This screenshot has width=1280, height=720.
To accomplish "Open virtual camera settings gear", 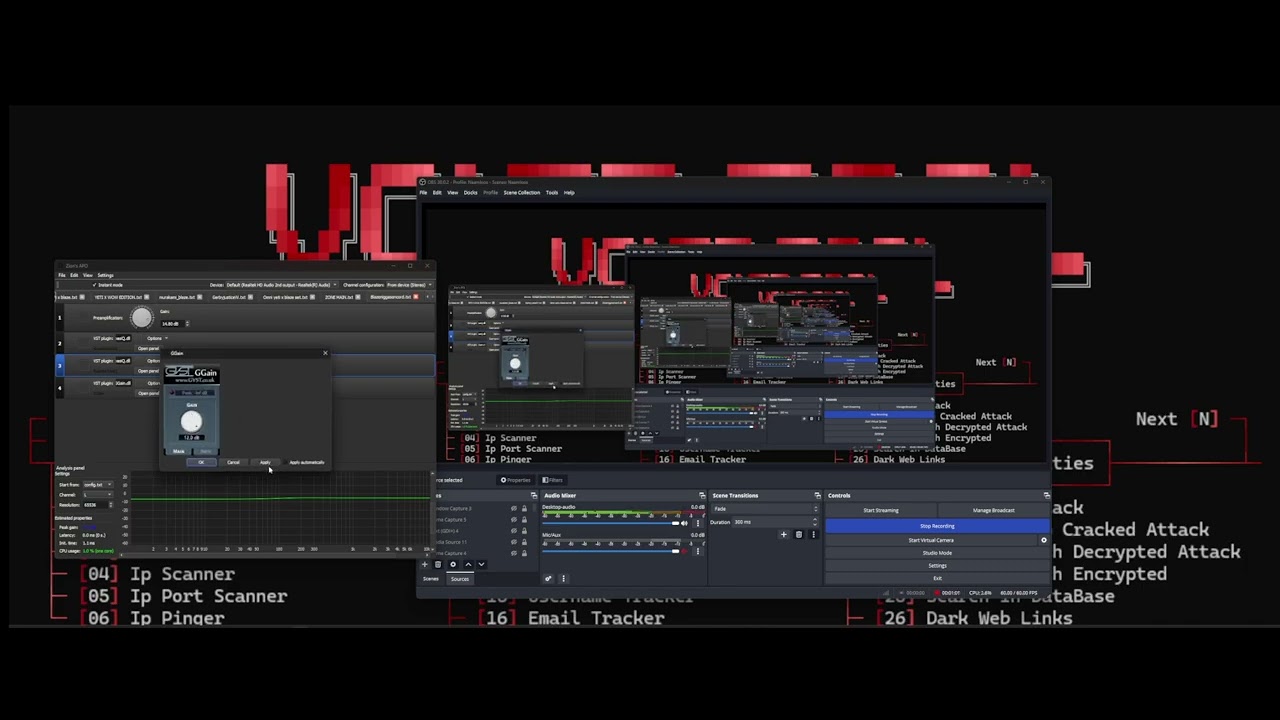I will [1044, 540].
